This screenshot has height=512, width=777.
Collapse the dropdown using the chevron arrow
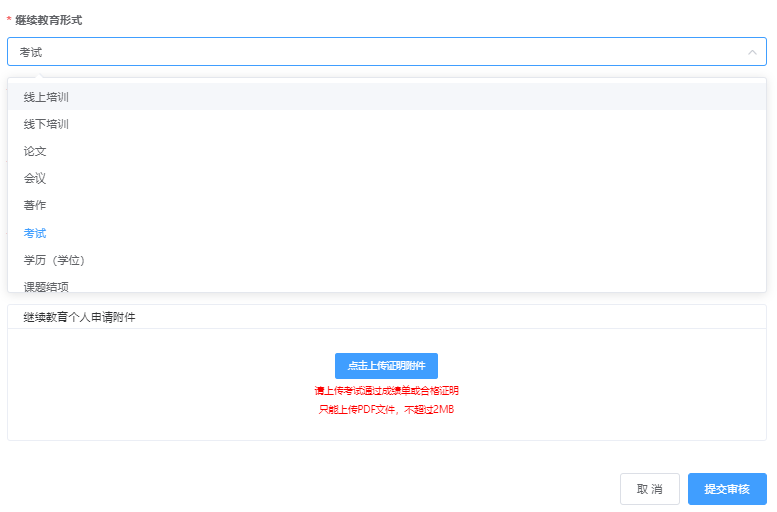tap(751, 52)
